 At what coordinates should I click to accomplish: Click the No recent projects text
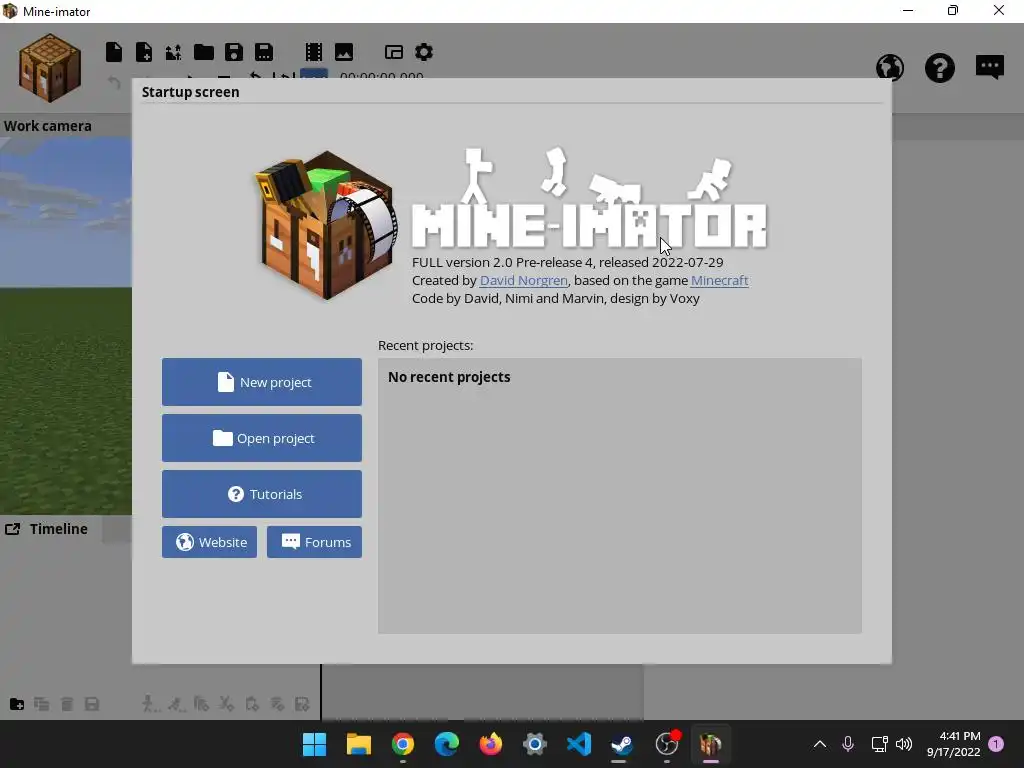click(449, 377)
